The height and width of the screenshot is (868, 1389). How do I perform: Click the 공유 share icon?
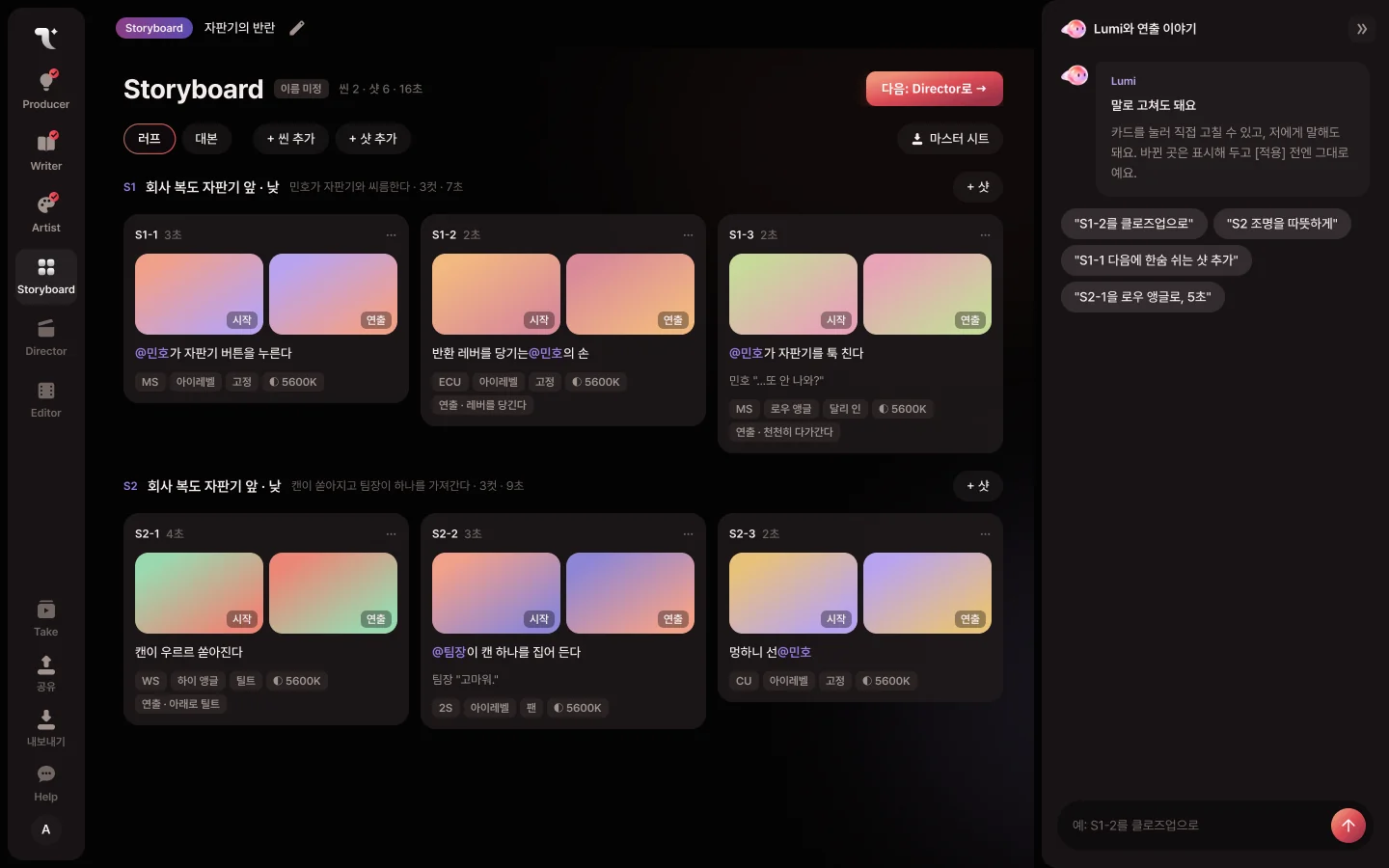click(x=46, y=673)
